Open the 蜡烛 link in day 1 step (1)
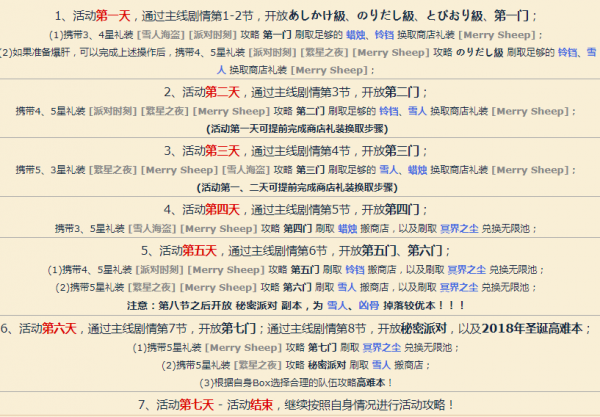 click(x=356, y=35)
